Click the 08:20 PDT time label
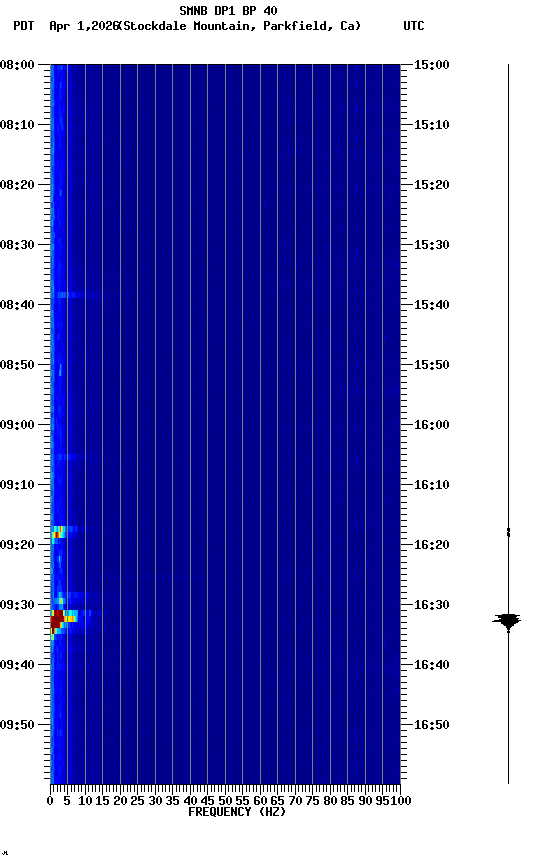Image resolution: width=552 pixels, height=864 pixels. [x=17, y=185]
